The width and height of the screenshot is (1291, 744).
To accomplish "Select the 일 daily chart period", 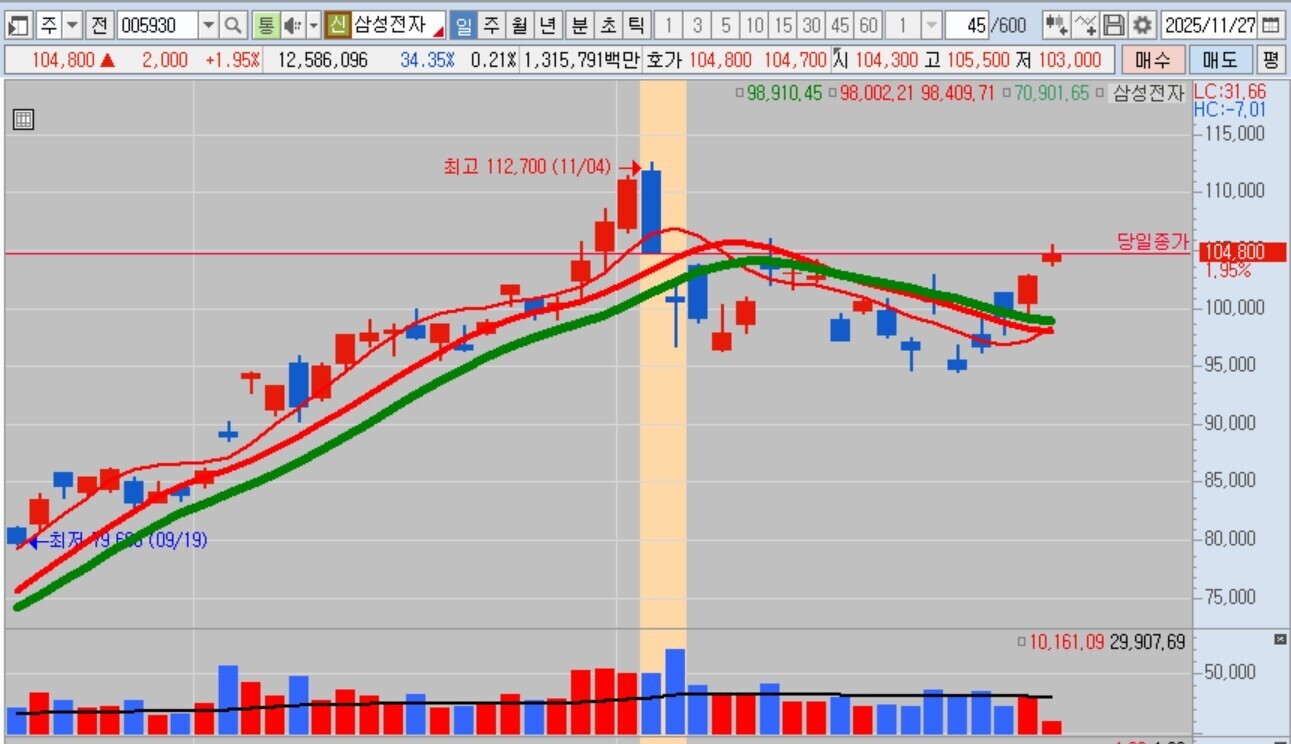I will tap(463, 25).
